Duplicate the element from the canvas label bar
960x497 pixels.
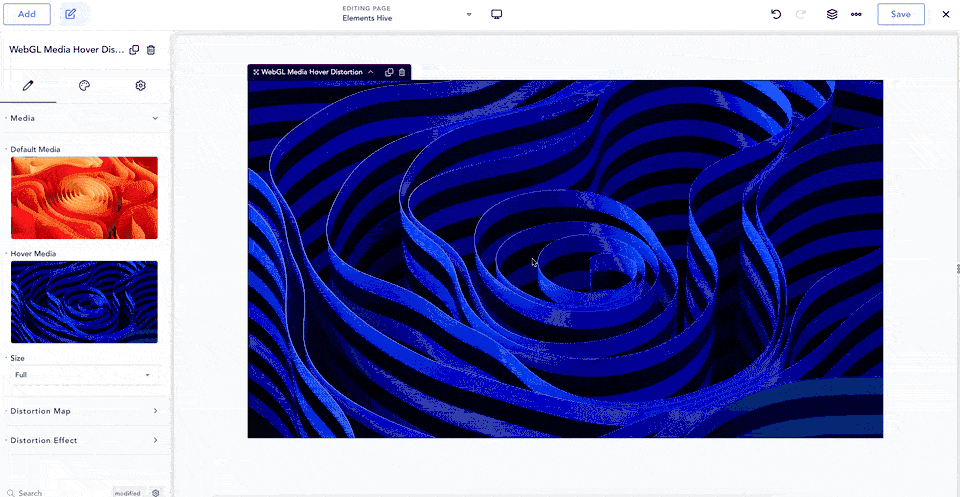(x=389, y=72)
